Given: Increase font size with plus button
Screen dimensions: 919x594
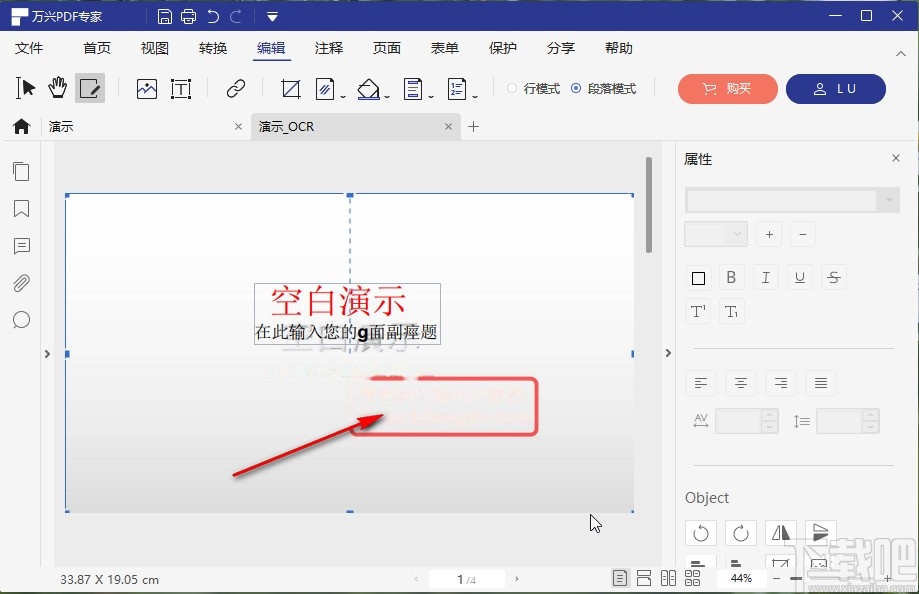Looking at the screenshot, I should [769, 234].
